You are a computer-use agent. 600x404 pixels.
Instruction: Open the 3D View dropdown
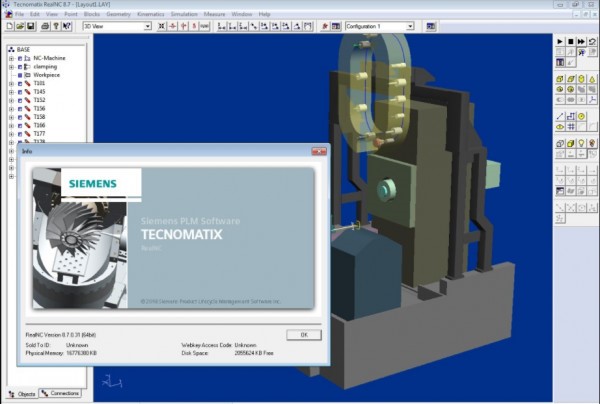click(147, 26)
